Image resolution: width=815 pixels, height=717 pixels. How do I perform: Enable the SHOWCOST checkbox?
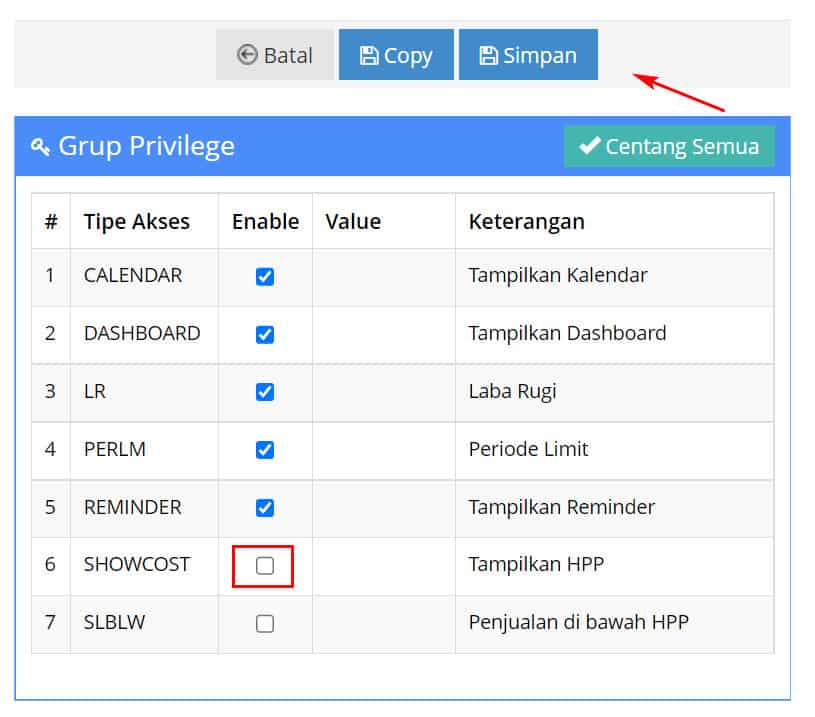click(x=265, y=566)
